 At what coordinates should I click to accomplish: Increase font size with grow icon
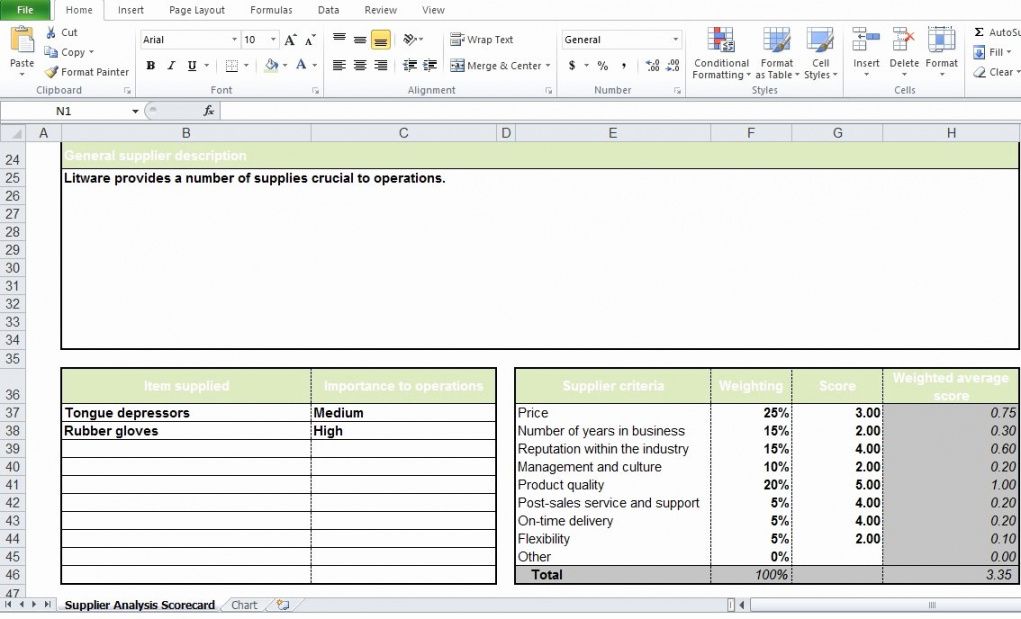point(290,40)
